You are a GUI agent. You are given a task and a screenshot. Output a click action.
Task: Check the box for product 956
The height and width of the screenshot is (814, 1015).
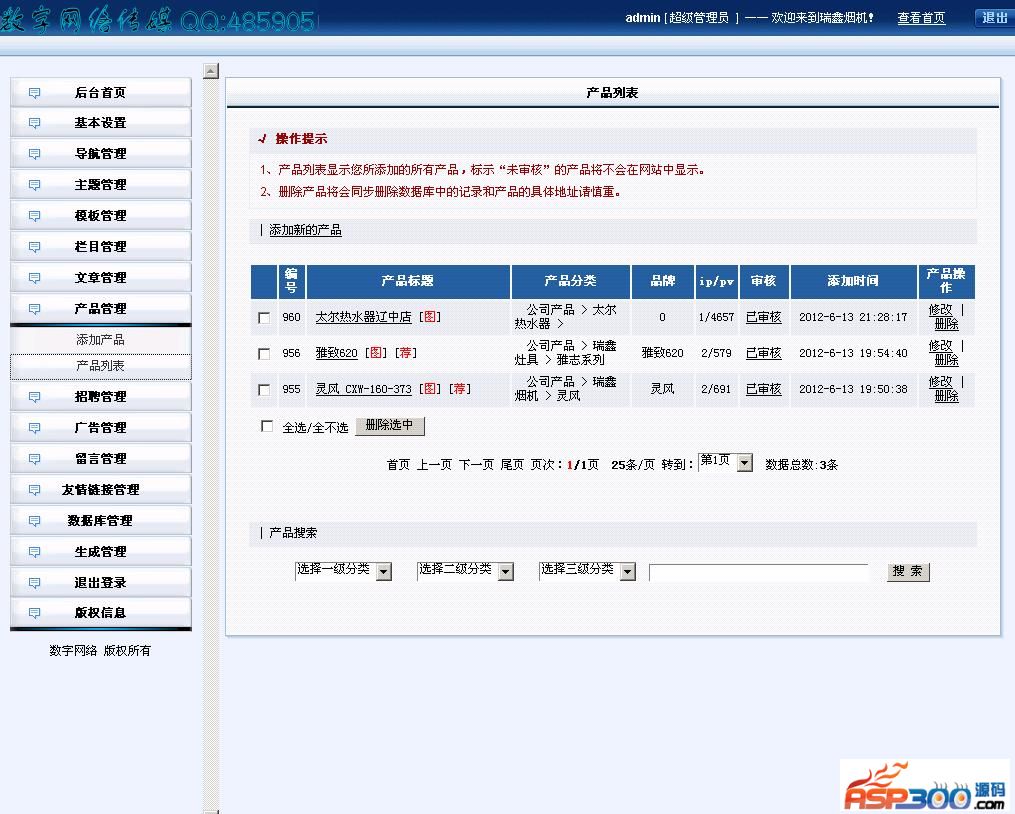tap(263, 354)
